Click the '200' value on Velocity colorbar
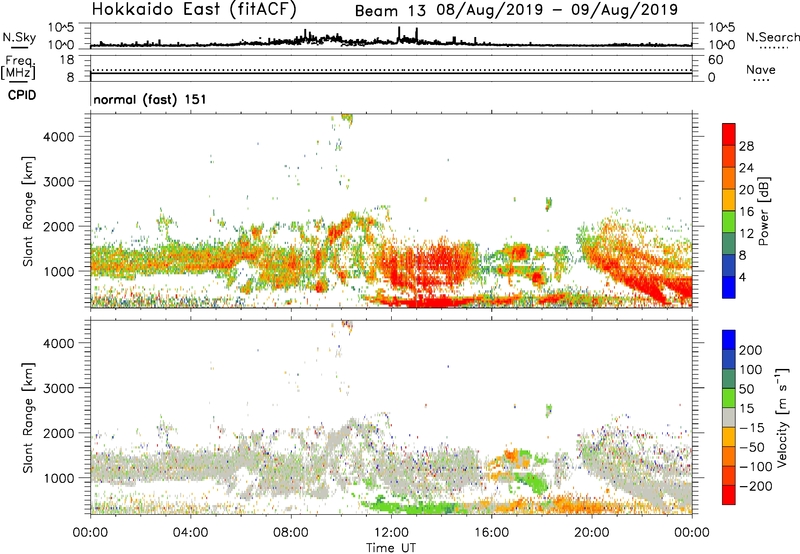The height and width of the screenshot is (554, 800). click(x=751, y=350)
